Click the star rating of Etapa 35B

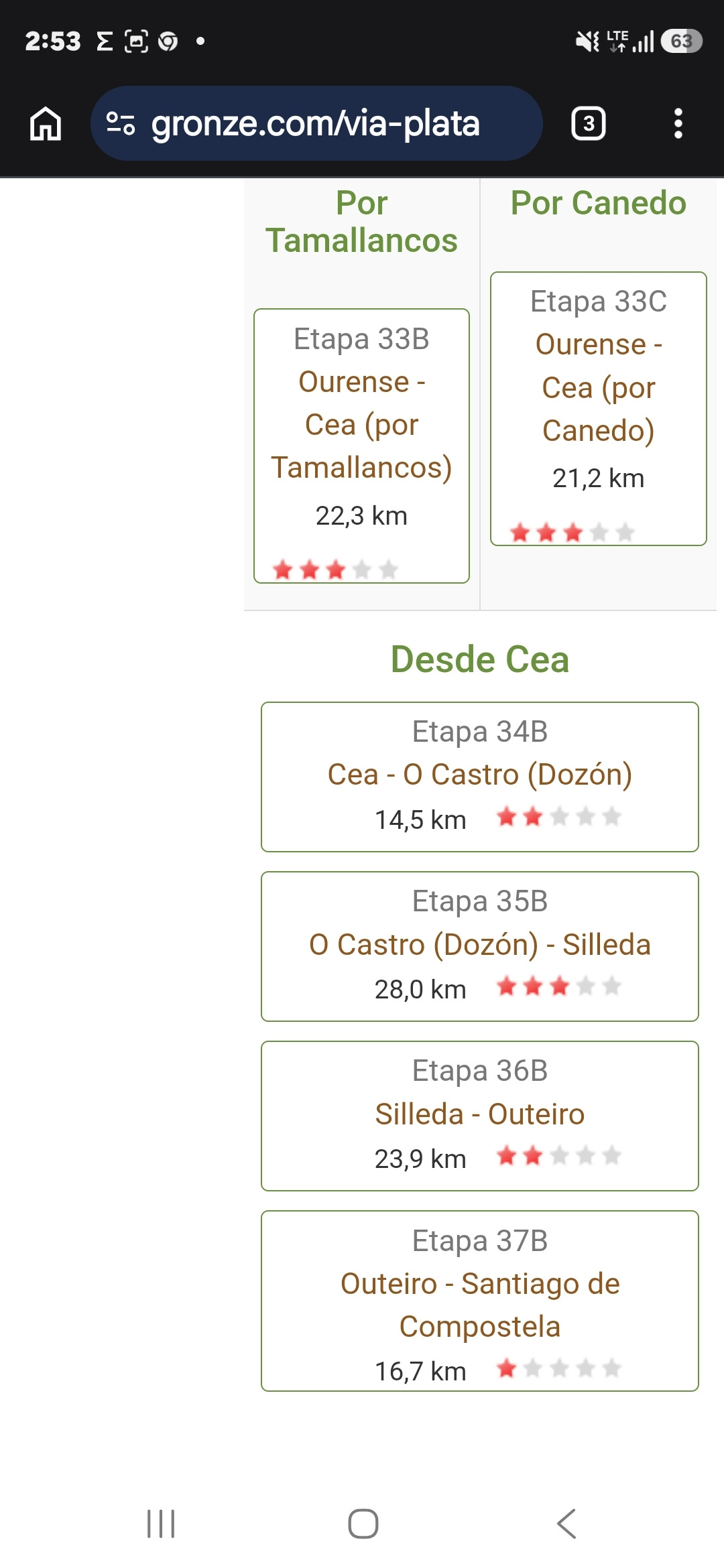(x=559, y=986)
